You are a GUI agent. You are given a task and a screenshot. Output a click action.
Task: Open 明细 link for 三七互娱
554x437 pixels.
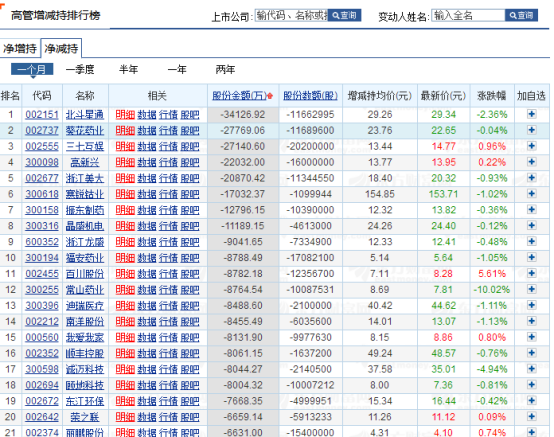pyautogui.click(x=125, y=146)
